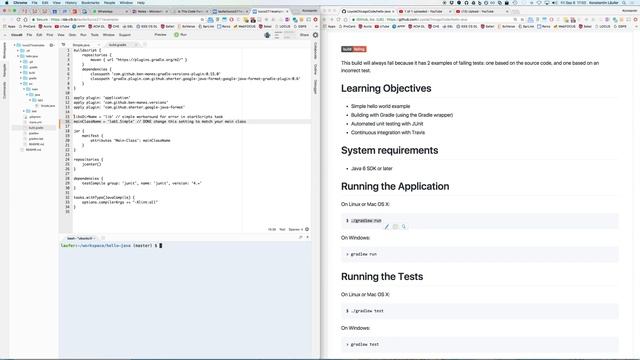The height and width of the screenshot is (360, 640).
Task: Open the Cloud9 Edit menu
Action: 39,35
